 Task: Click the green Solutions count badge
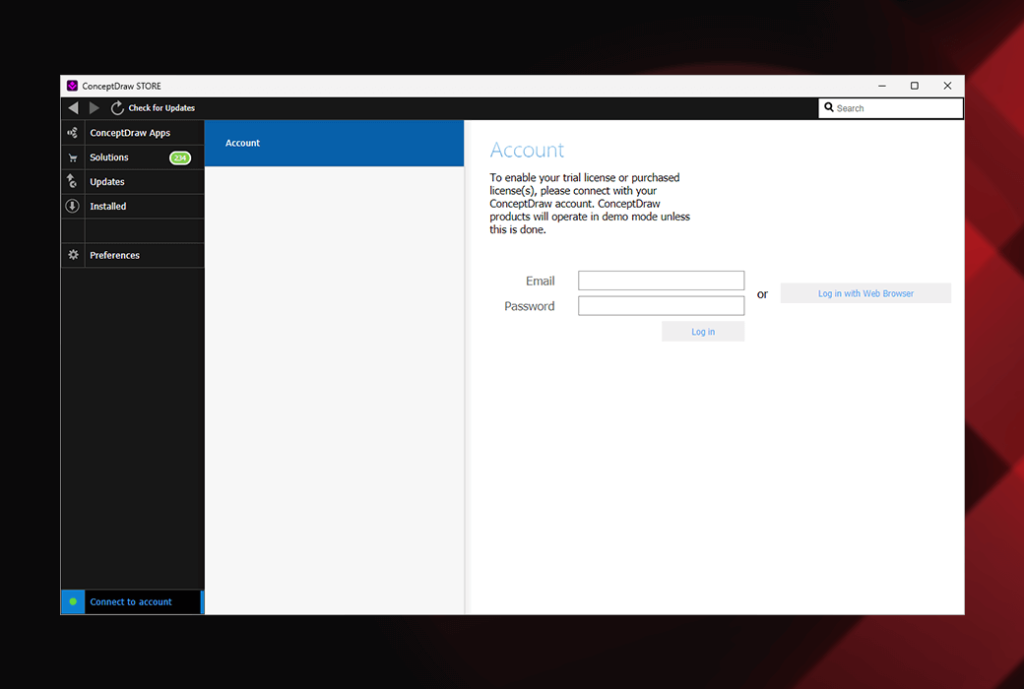click(180, 157)
